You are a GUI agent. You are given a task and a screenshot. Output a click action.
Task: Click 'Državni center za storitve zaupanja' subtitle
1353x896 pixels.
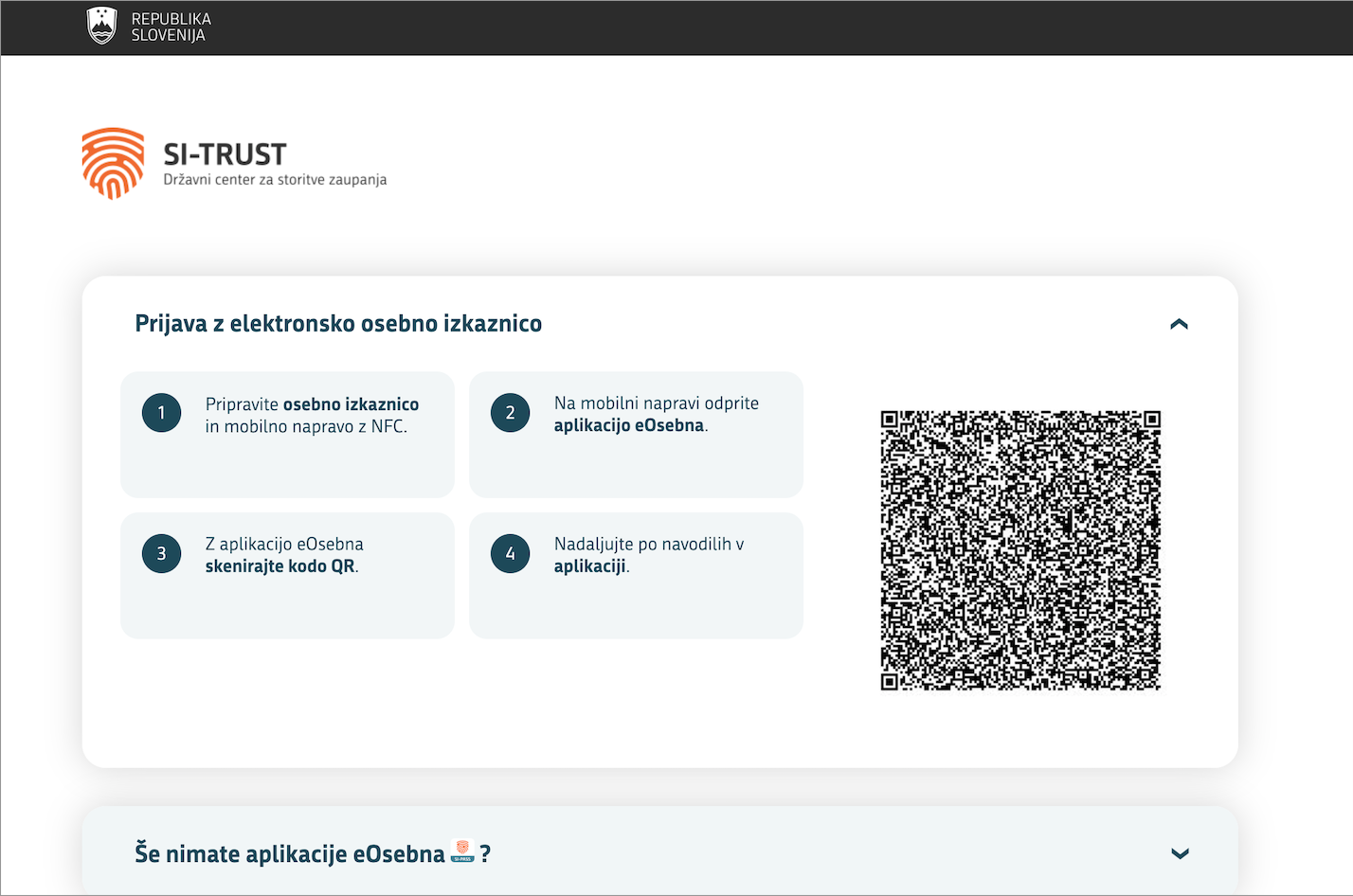pyautogui.click(x=275, y=179)
